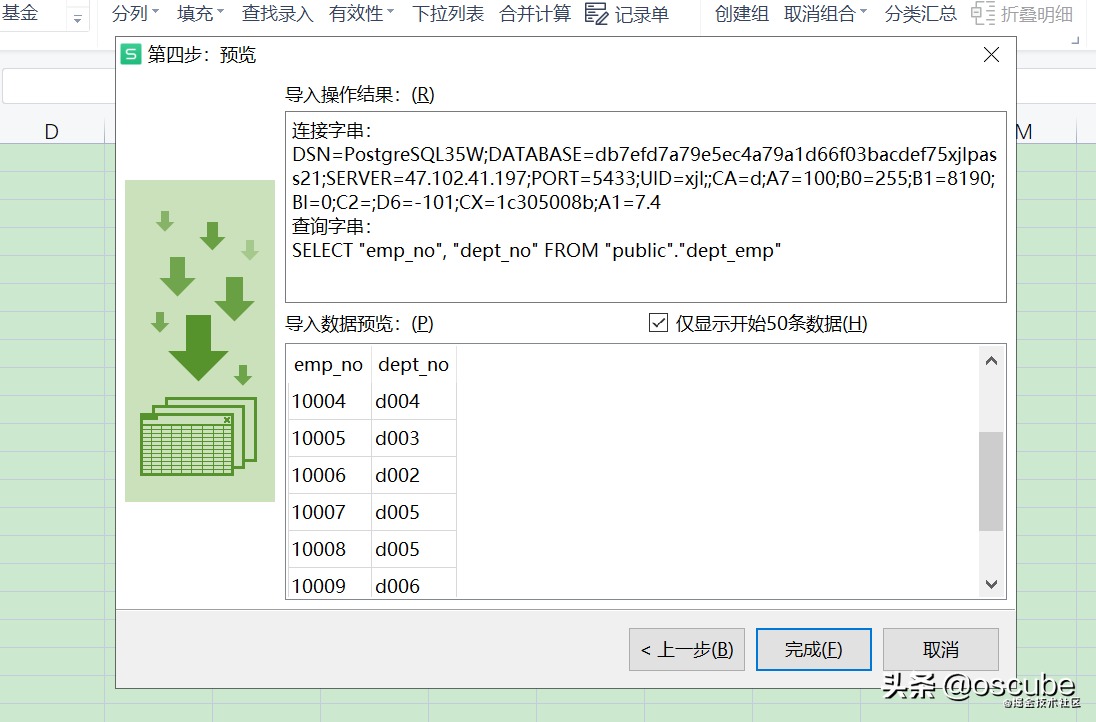Viewport: 1096px width, 722px height.
Task: Open the 填充 dropdown in ribbon
Action: [x=201, y=13]
